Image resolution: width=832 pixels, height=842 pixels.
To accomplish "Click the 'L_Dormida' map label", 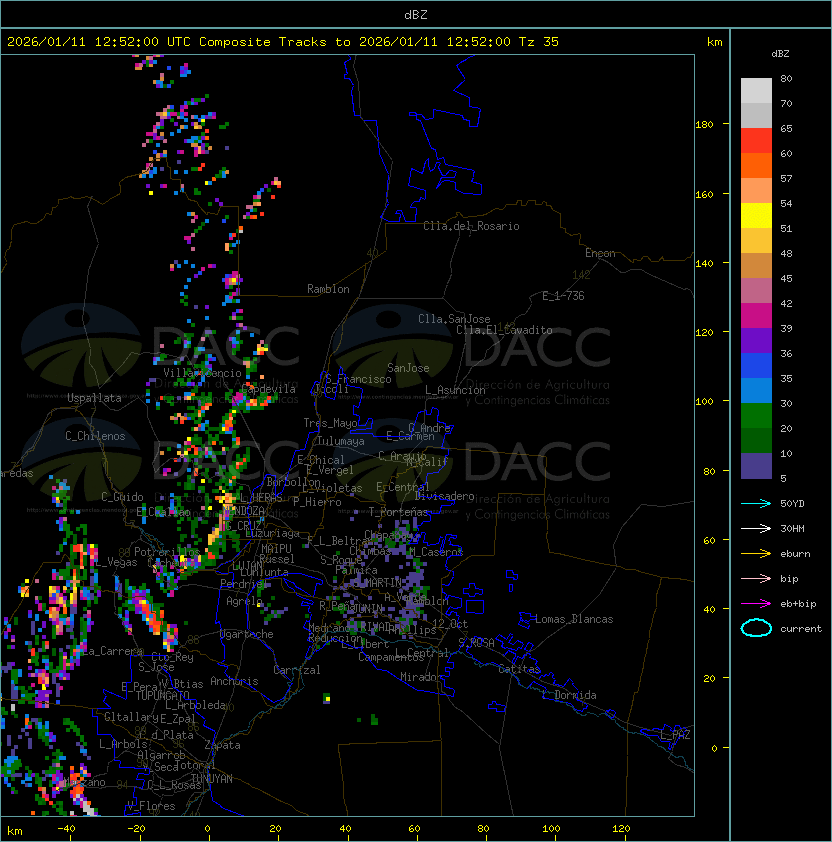I will (569, 695).
